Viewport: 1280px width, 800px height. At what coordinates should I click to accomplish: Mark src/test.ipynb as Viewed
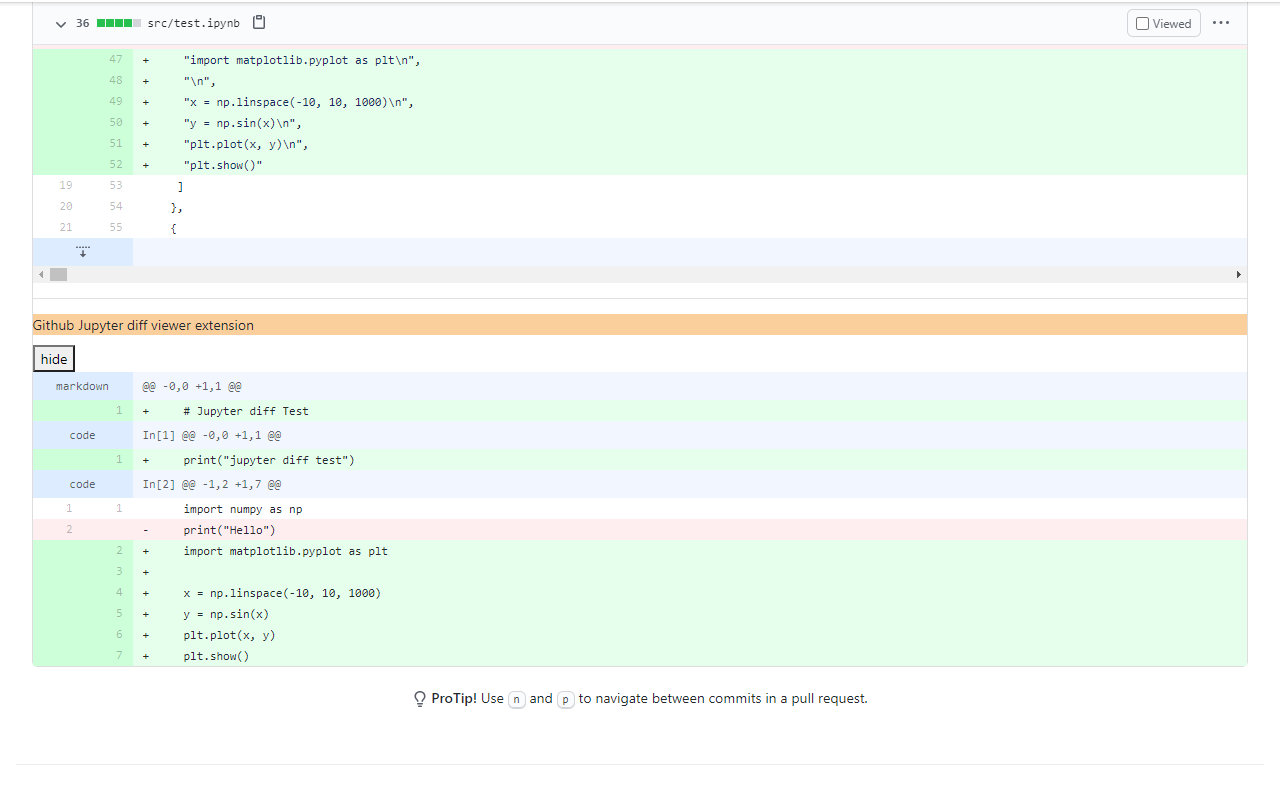coord(1164,23)
